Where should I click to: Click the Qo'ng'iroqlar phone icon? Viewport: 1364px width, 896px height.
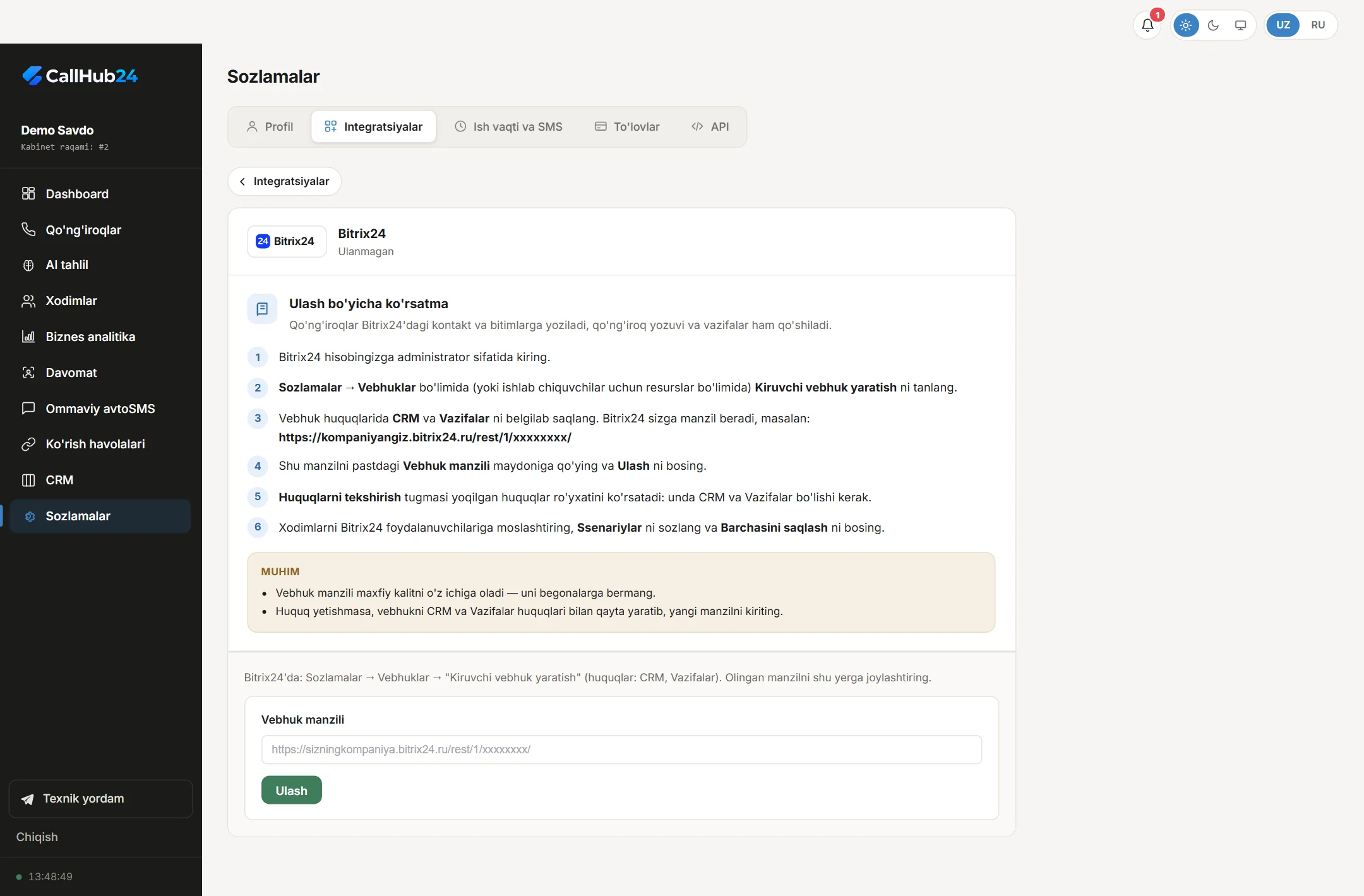click(28, 229)
